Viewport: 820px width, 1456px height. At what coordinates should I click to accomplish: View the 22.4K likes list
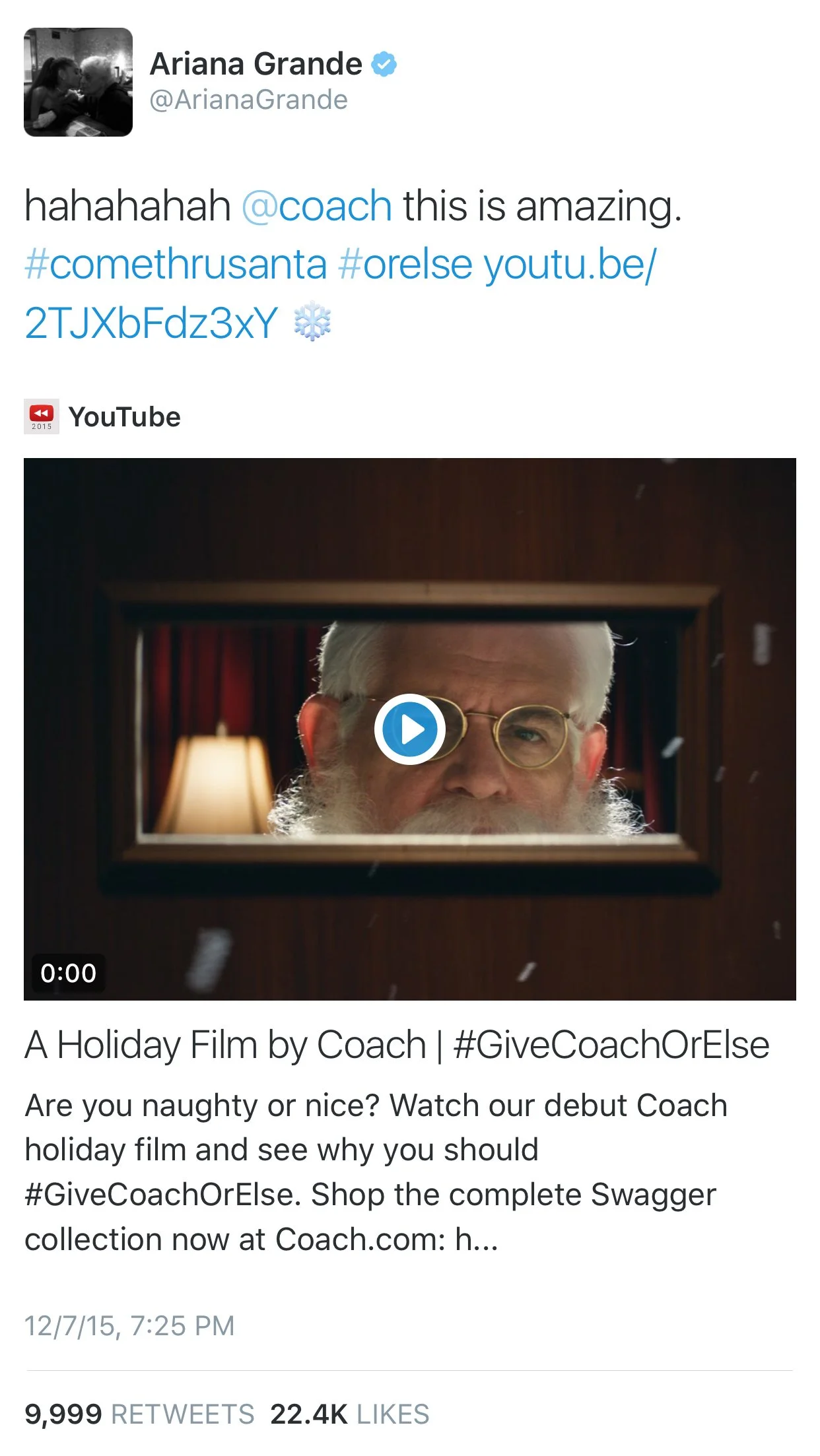350,1414
